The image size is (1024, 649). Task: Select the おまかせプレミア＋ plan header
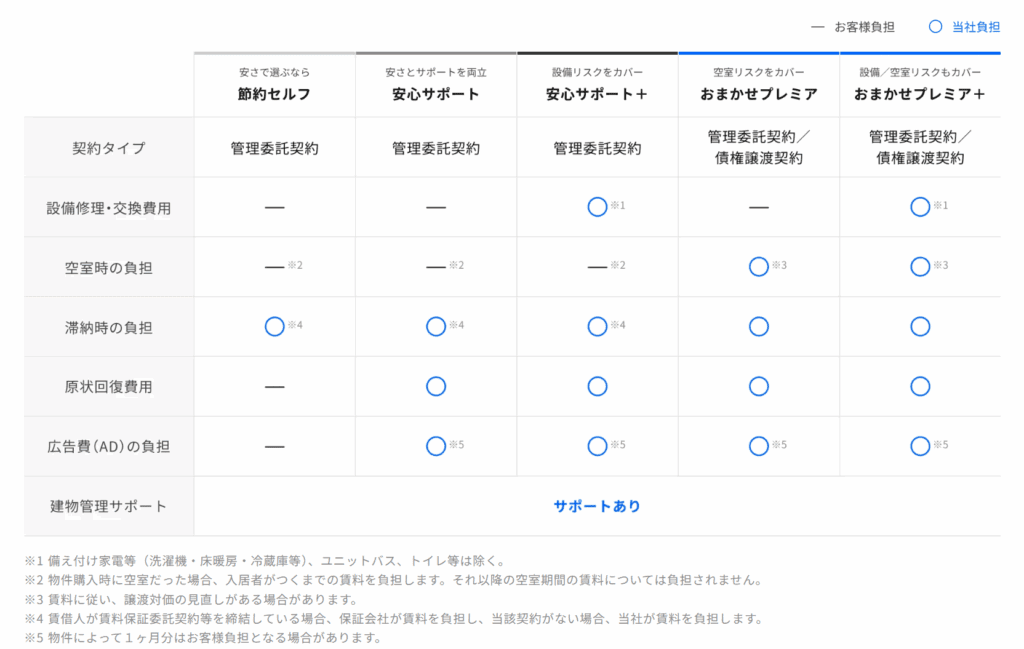(920, 94)
